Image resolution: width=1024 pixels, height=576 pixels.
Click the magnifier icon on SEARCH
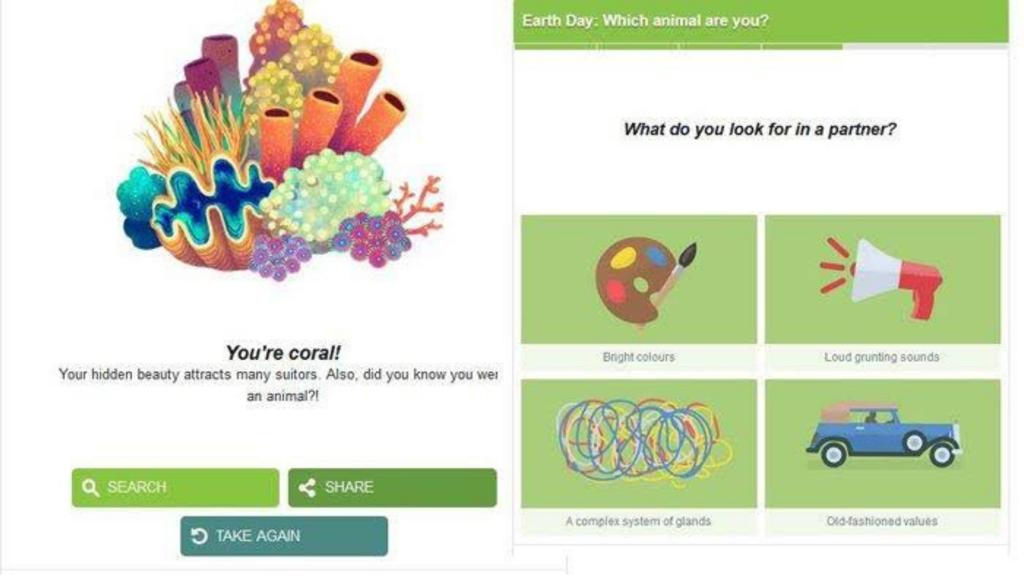coord(91,488)
